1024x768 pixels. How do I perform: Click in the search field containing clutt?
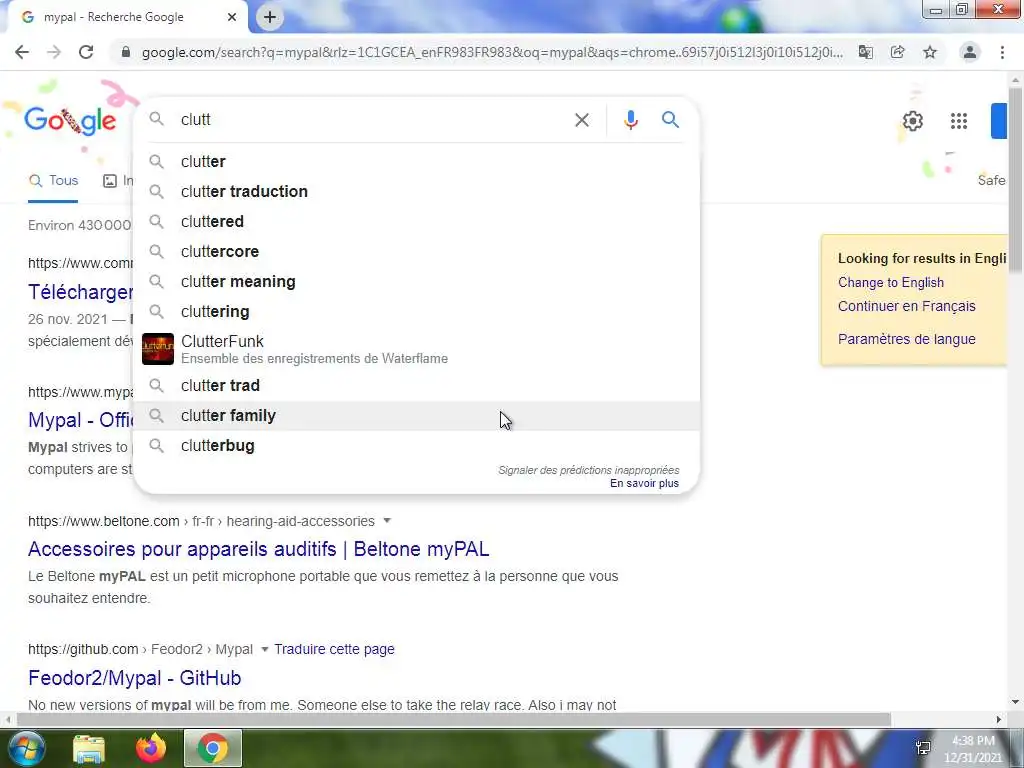click(372, 120)
